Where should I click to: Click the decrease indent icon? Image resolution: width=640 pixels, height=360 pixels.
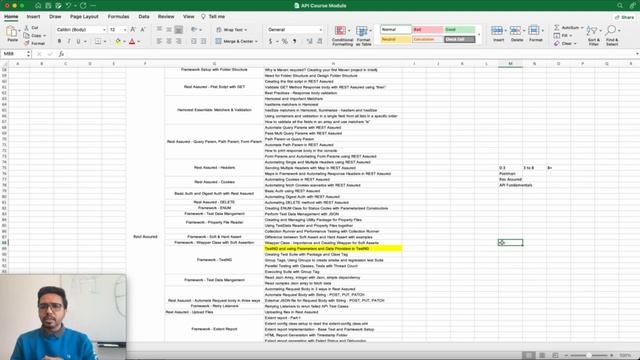193,41
